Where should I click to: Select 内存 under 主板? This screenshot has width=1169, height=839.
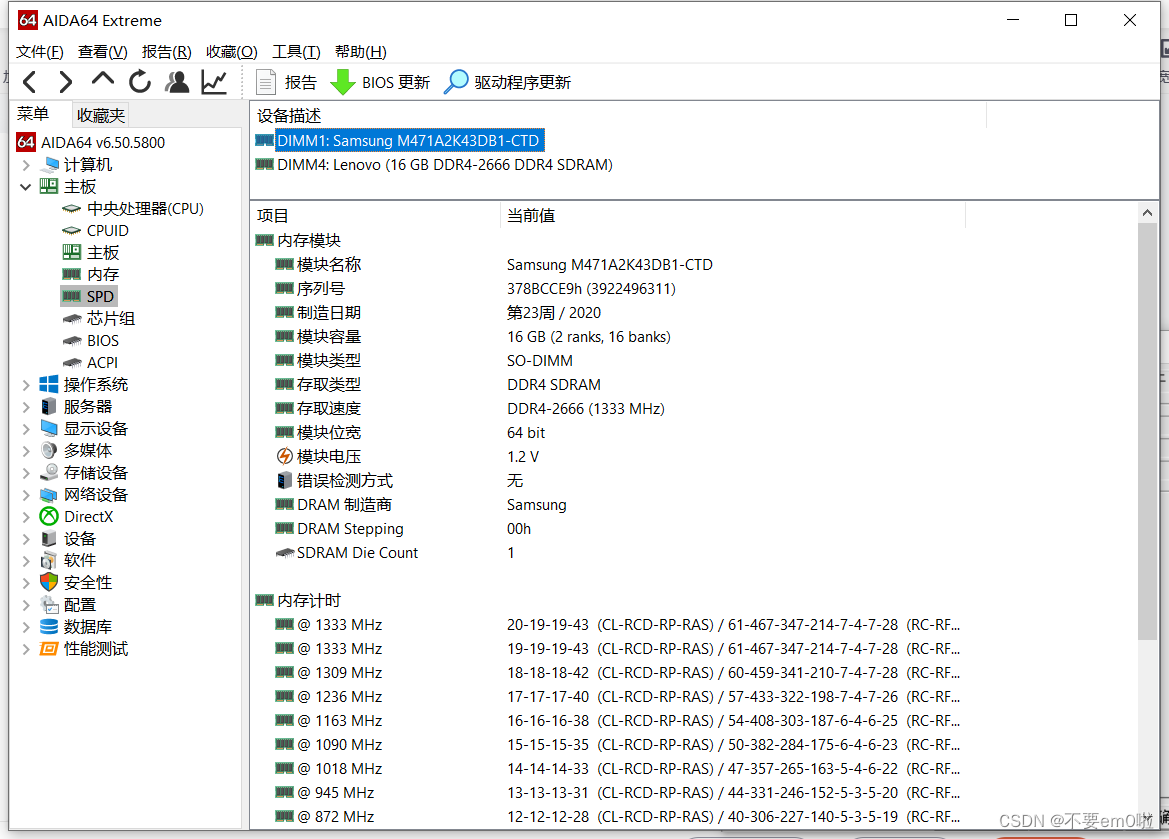click(x=103, y=274)
